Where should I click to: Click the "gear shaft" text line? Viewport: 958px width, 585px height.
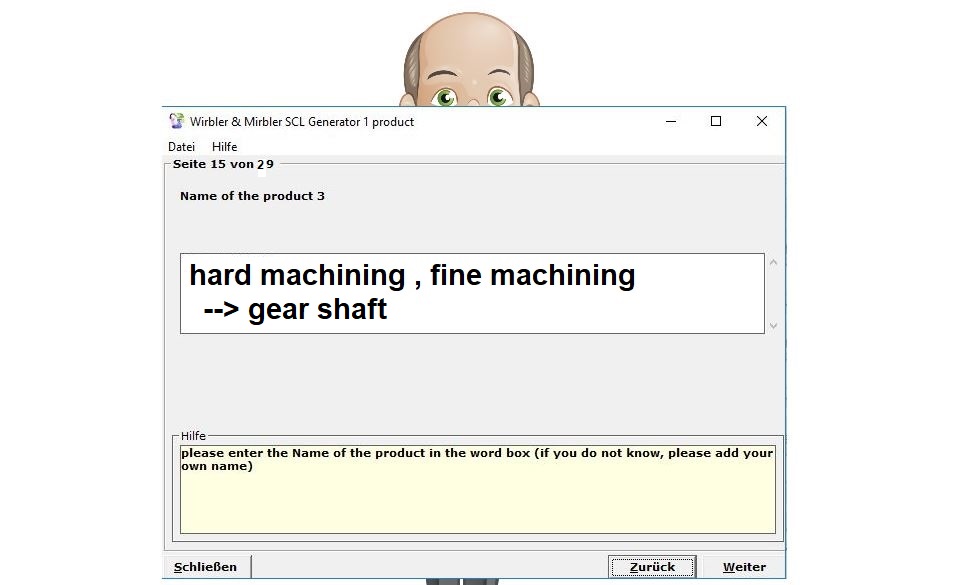pyautogui.click(x=316, y=310)
